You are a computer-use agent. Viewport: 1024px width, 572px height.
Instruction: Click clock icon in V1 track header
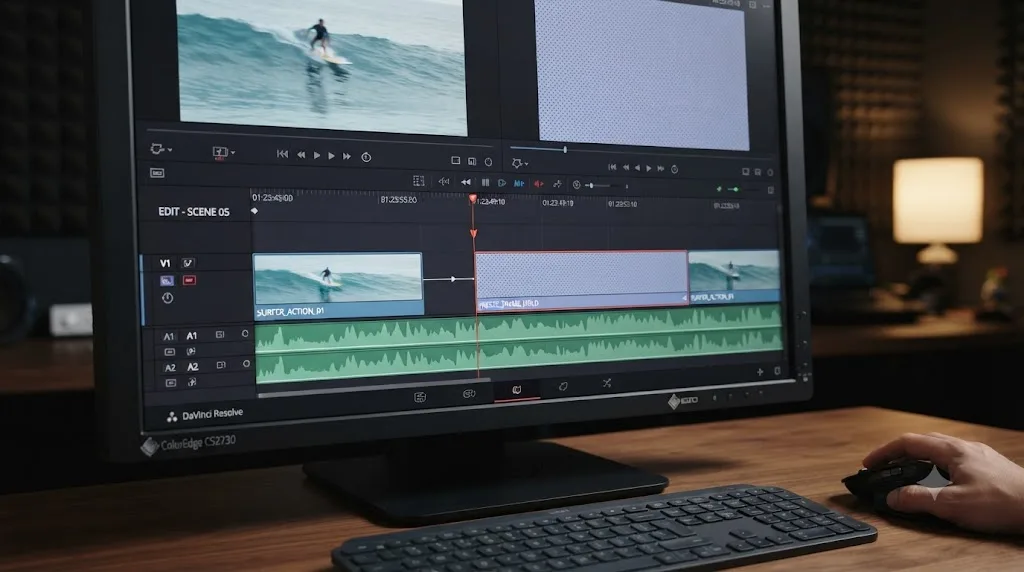click(x=167, y=298)
